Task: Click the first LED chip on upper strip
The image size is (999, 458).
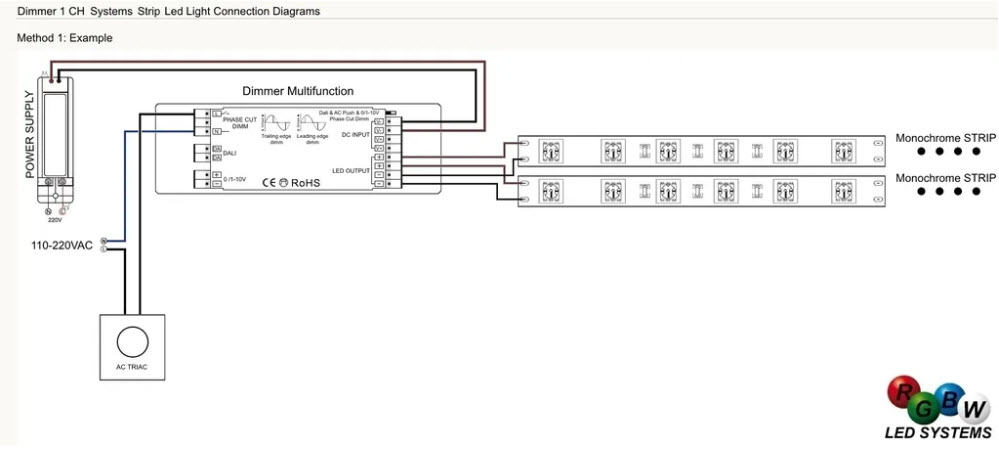Action: 550,151
